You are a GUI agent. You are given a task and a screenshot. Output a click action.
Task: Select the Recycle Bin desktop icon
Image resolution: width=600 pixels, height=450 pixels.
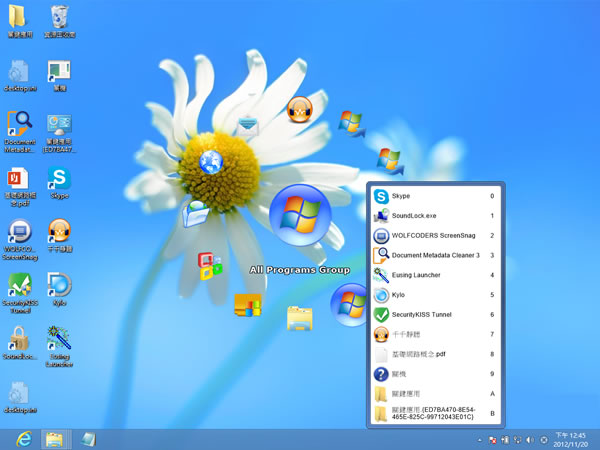[59, 17]
